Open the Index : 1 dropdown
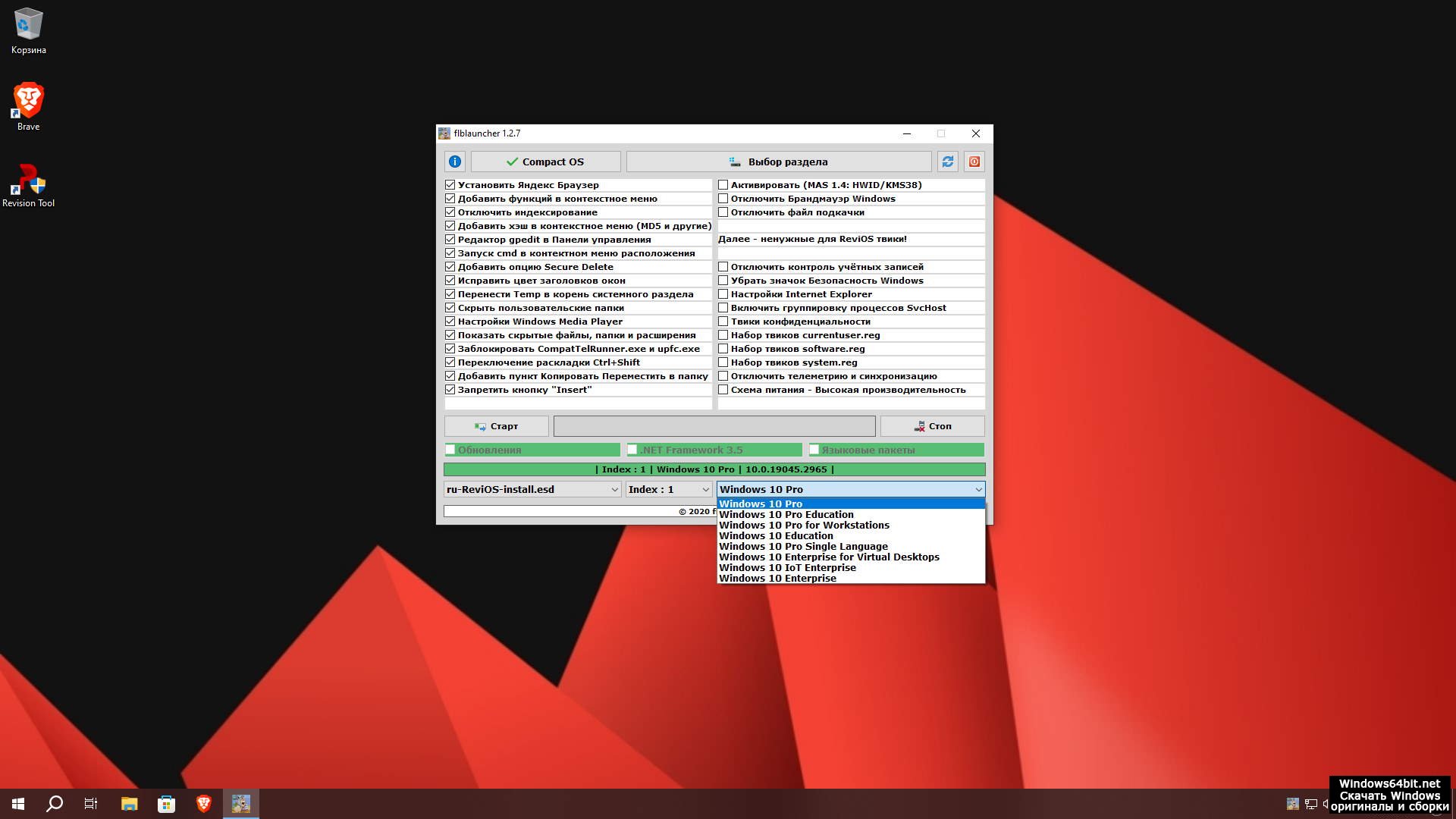The image size is (1456, 819). (x=704, y=490)
